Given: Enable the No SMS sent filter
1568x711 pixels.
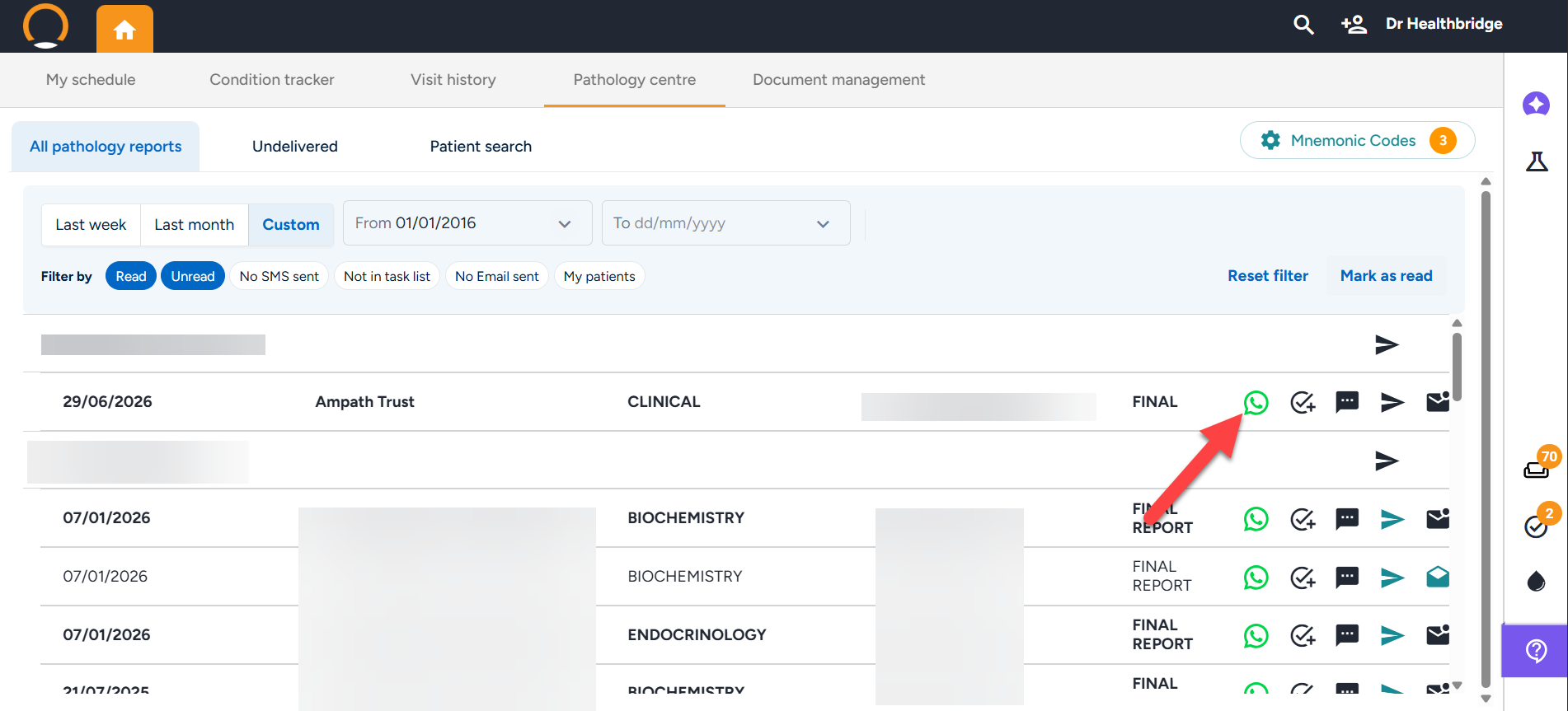Looking at the screenshot, I should (x=279, y=276).
